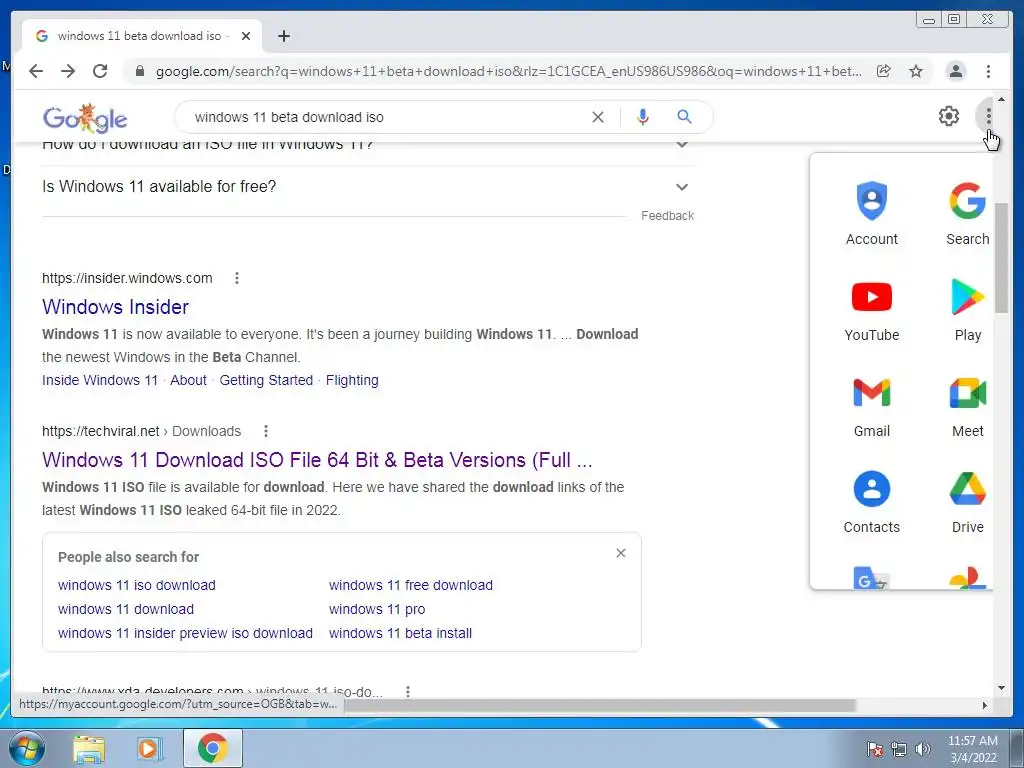1024x768 pixels.
Task: Search 'windows 11 iso download' suggestion
Action: pos(136,585)
